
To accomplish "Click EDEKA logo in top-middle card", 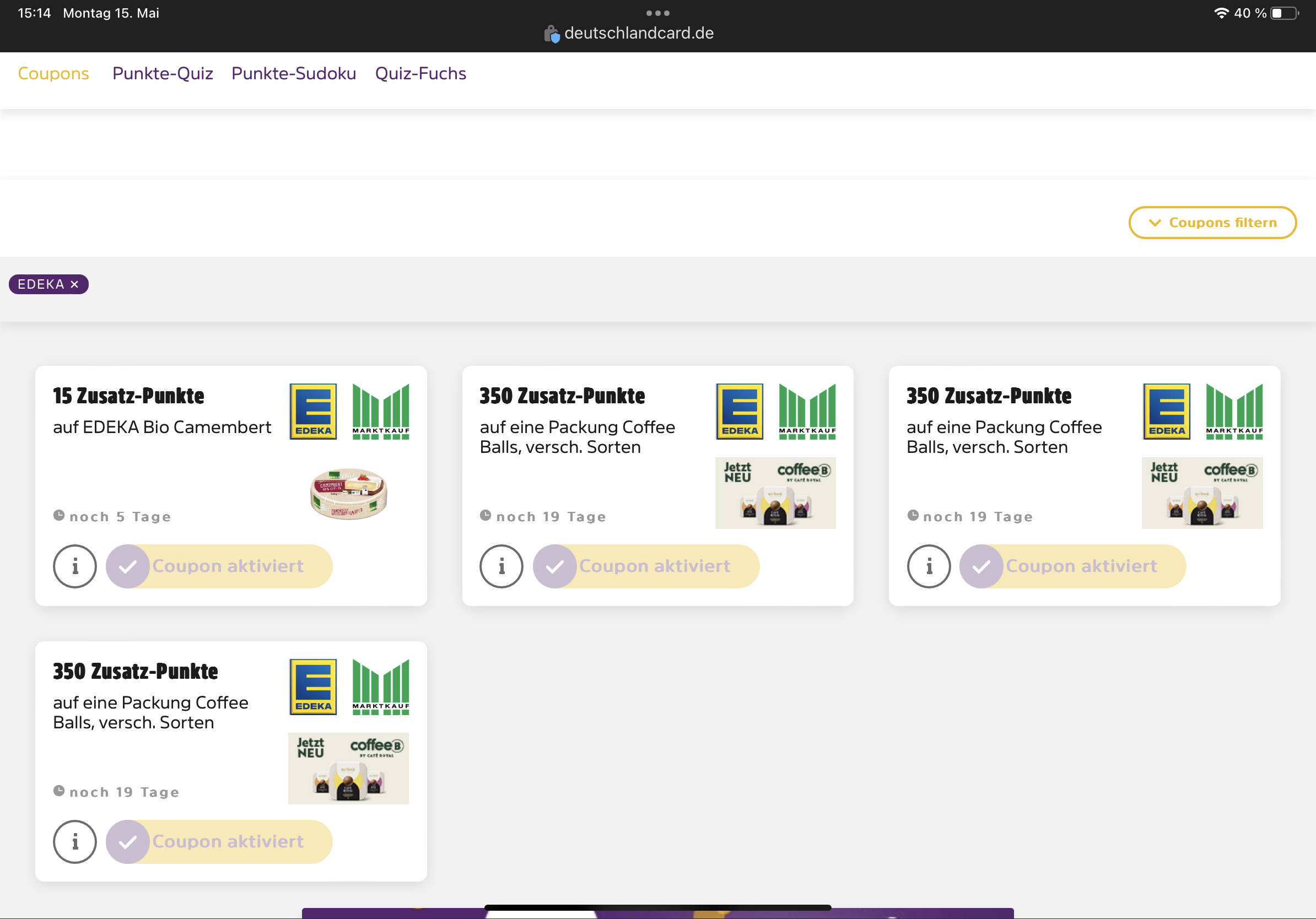I will pos(740,412).
